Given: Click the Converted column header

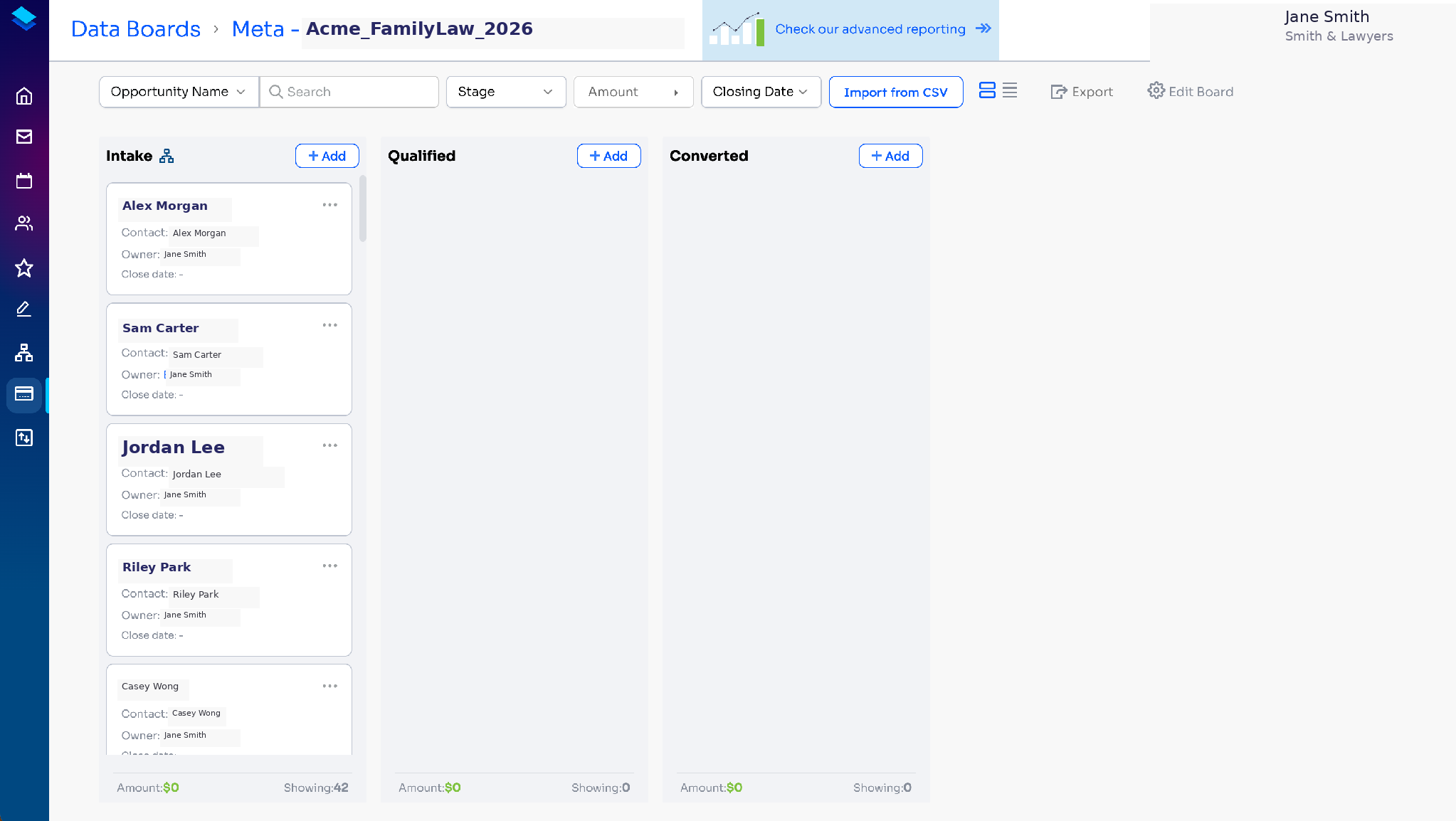Looking at the screenshot, I should (x=709, y=156).
